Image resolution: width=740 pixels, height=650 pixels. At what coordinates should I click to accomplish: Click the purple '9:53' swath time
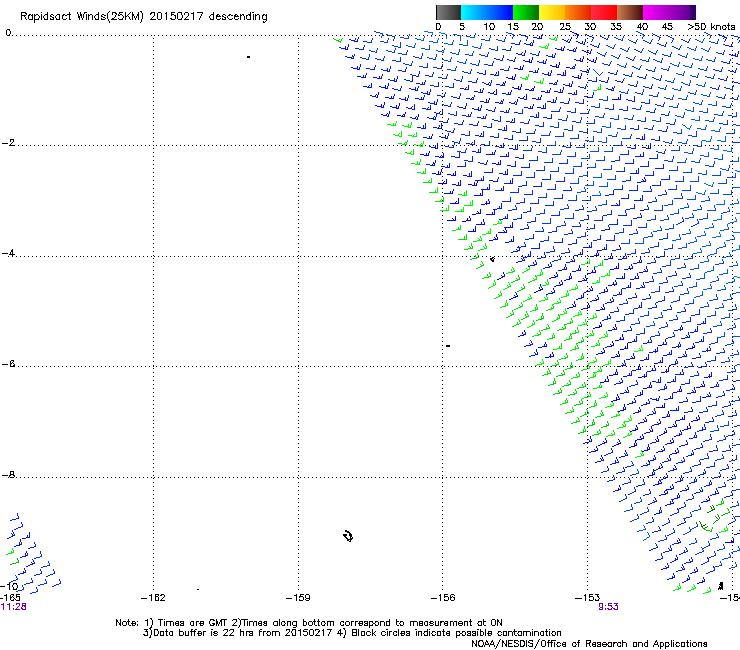point(608,607)
